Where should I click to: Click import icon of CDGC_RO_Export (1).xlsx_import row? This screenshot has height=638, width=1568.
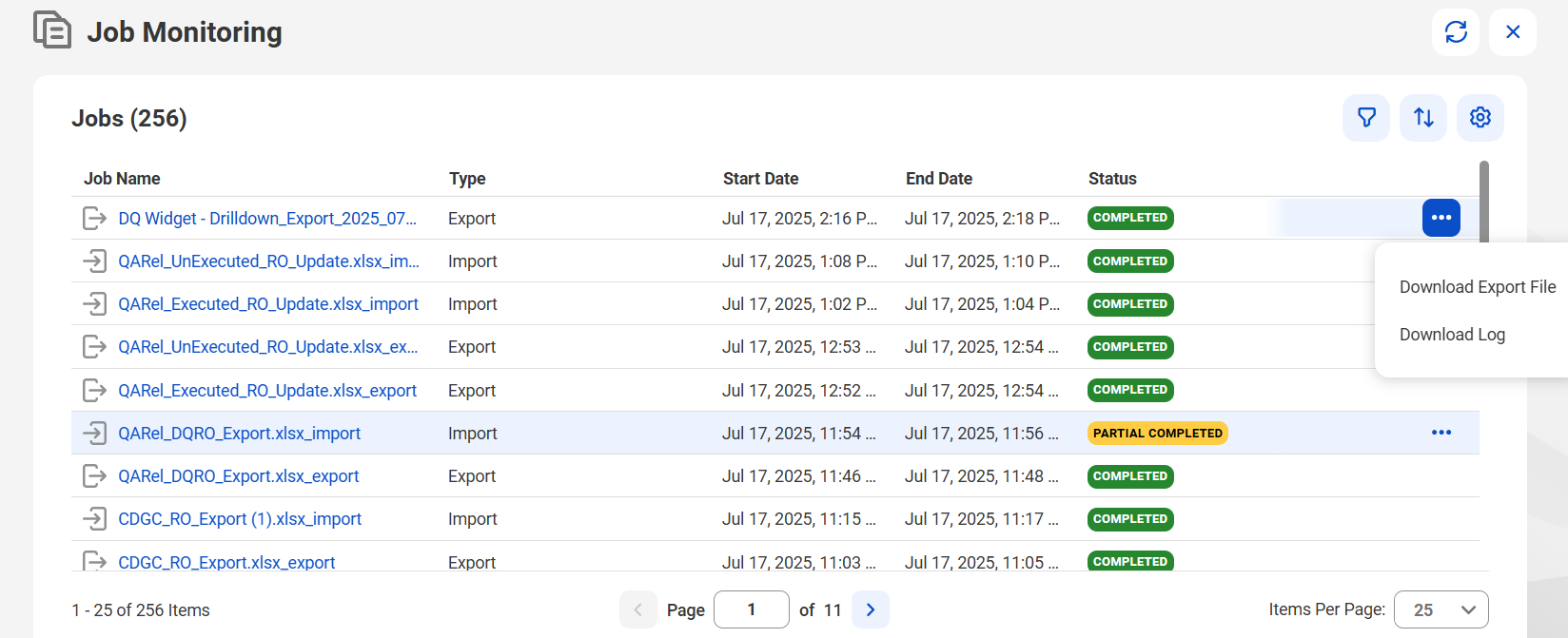pyautogui.click(x=94, y=518)
